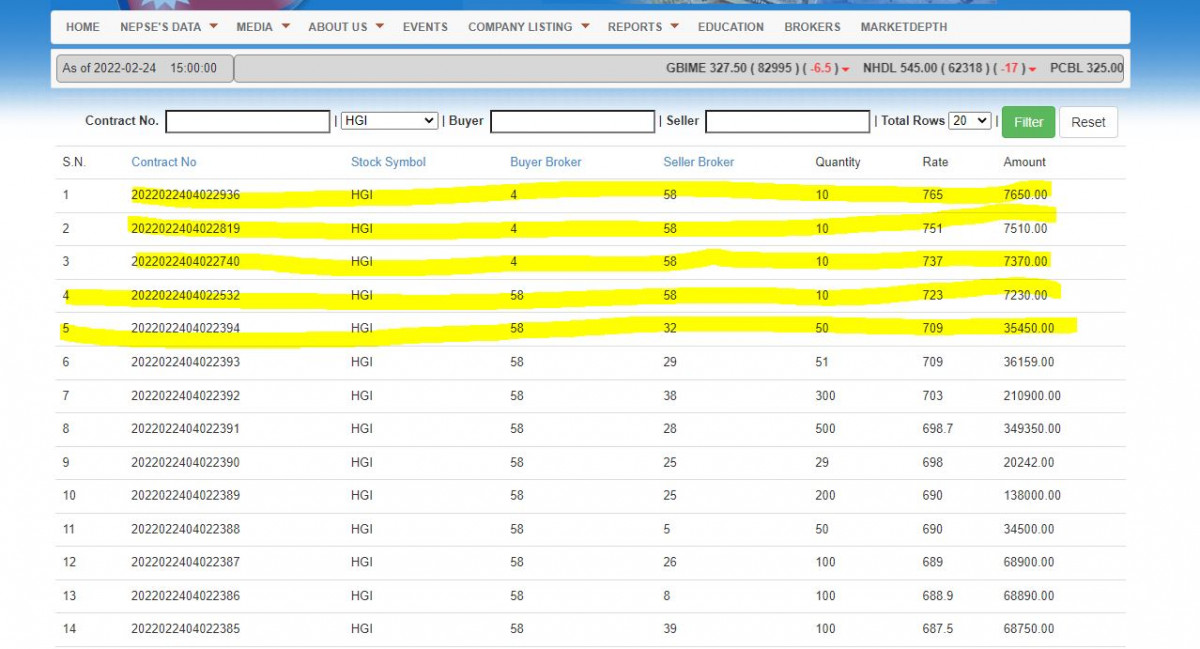Sort by Stock Symbol column header
This screenshot has height=649, width=1200.
pyautogui.click(x=388, y=162)
